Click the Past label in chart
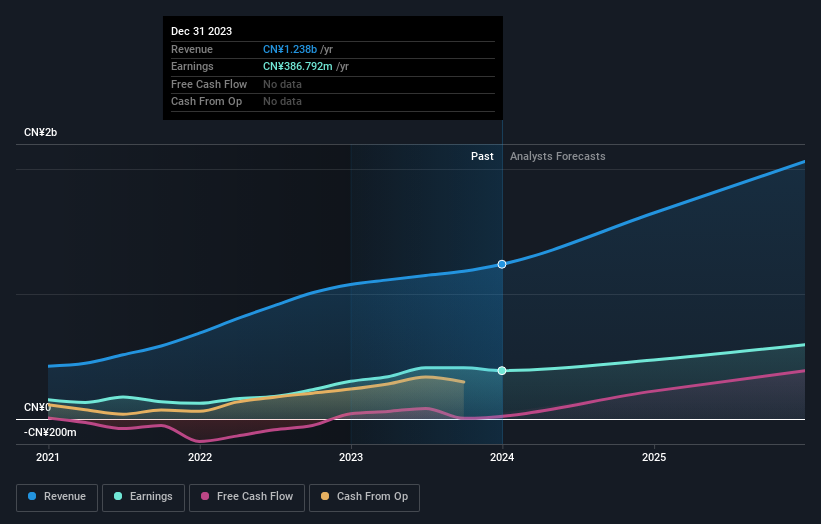The height and width of the screenshot is (524, 821). point(482,157)
